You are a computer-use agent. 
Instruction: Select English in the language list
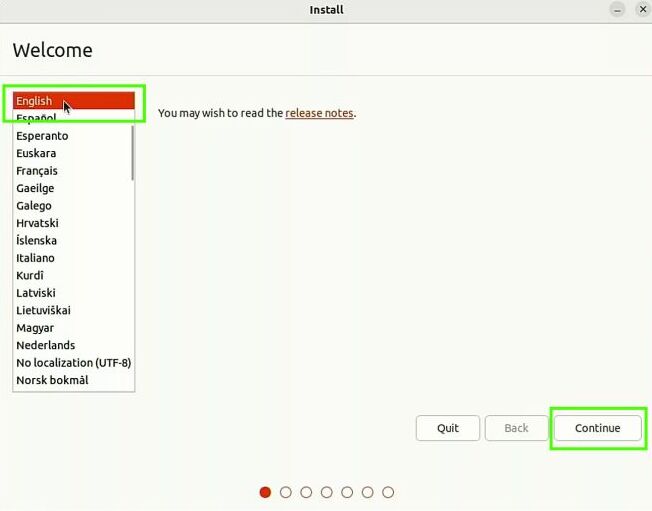(x=74, y=101)
